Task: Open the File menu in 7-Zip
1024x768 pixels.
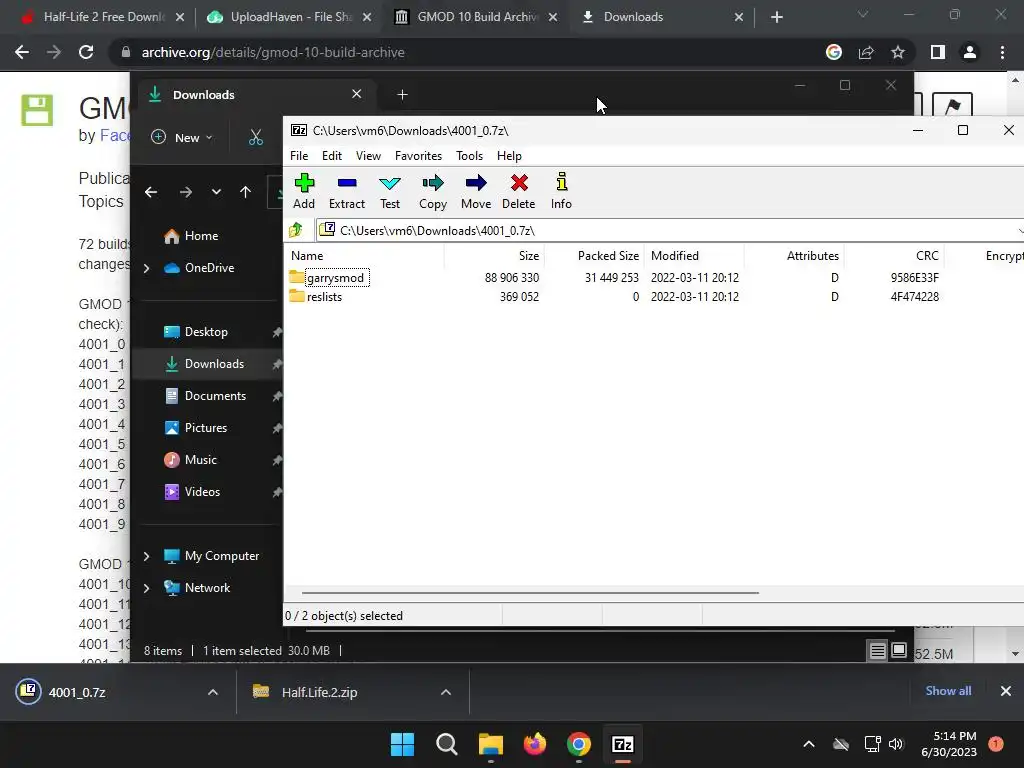Action: click(299, 155)
